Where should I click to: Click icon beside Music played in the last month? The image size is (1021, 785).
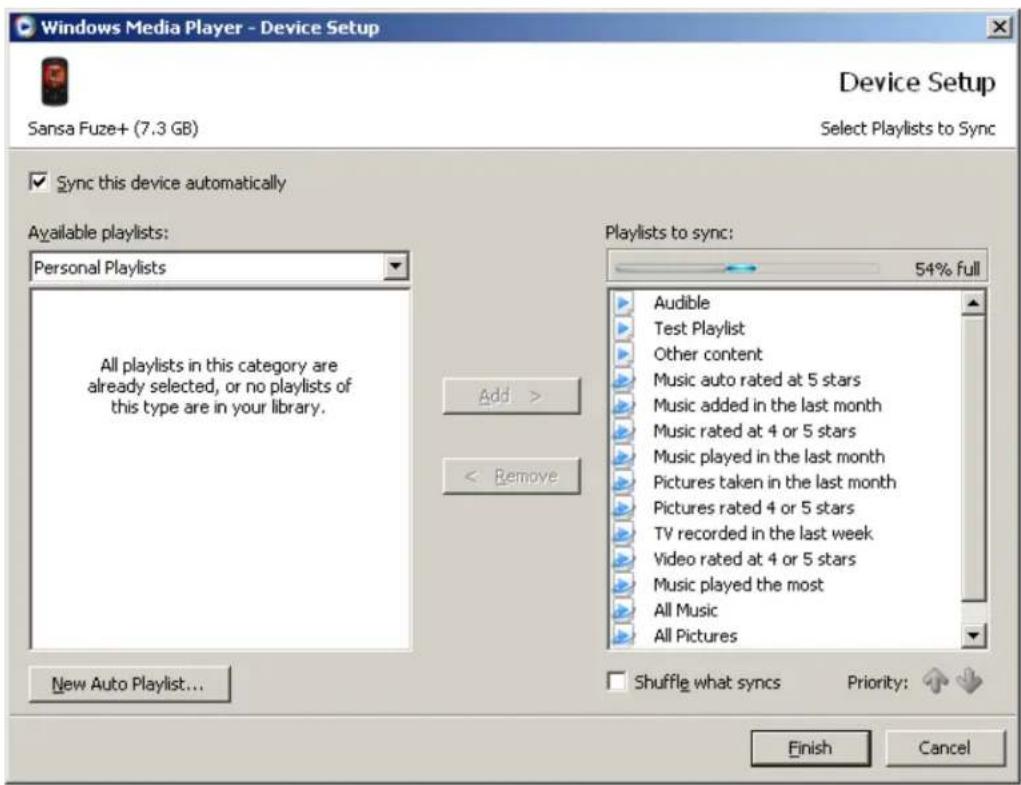623,456
